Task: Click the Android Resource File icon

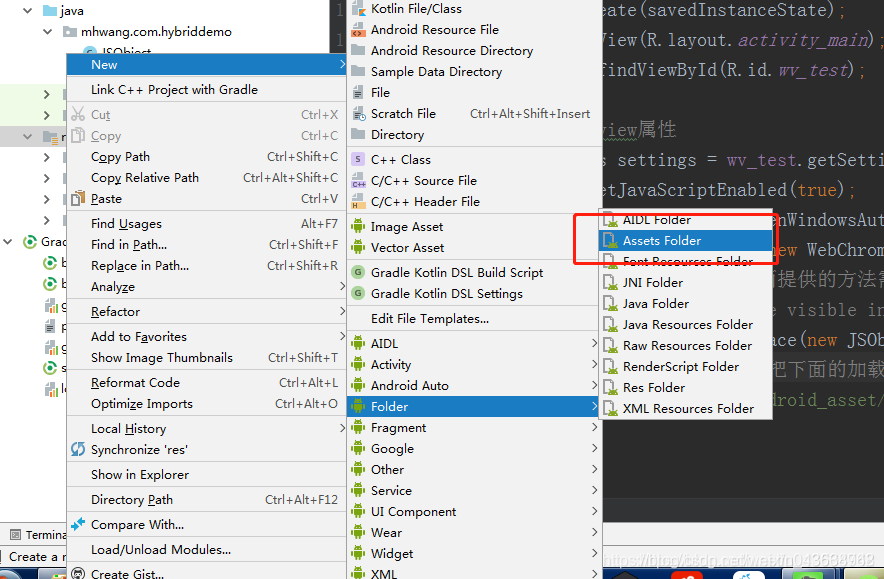Action: [x=358, y=30]
